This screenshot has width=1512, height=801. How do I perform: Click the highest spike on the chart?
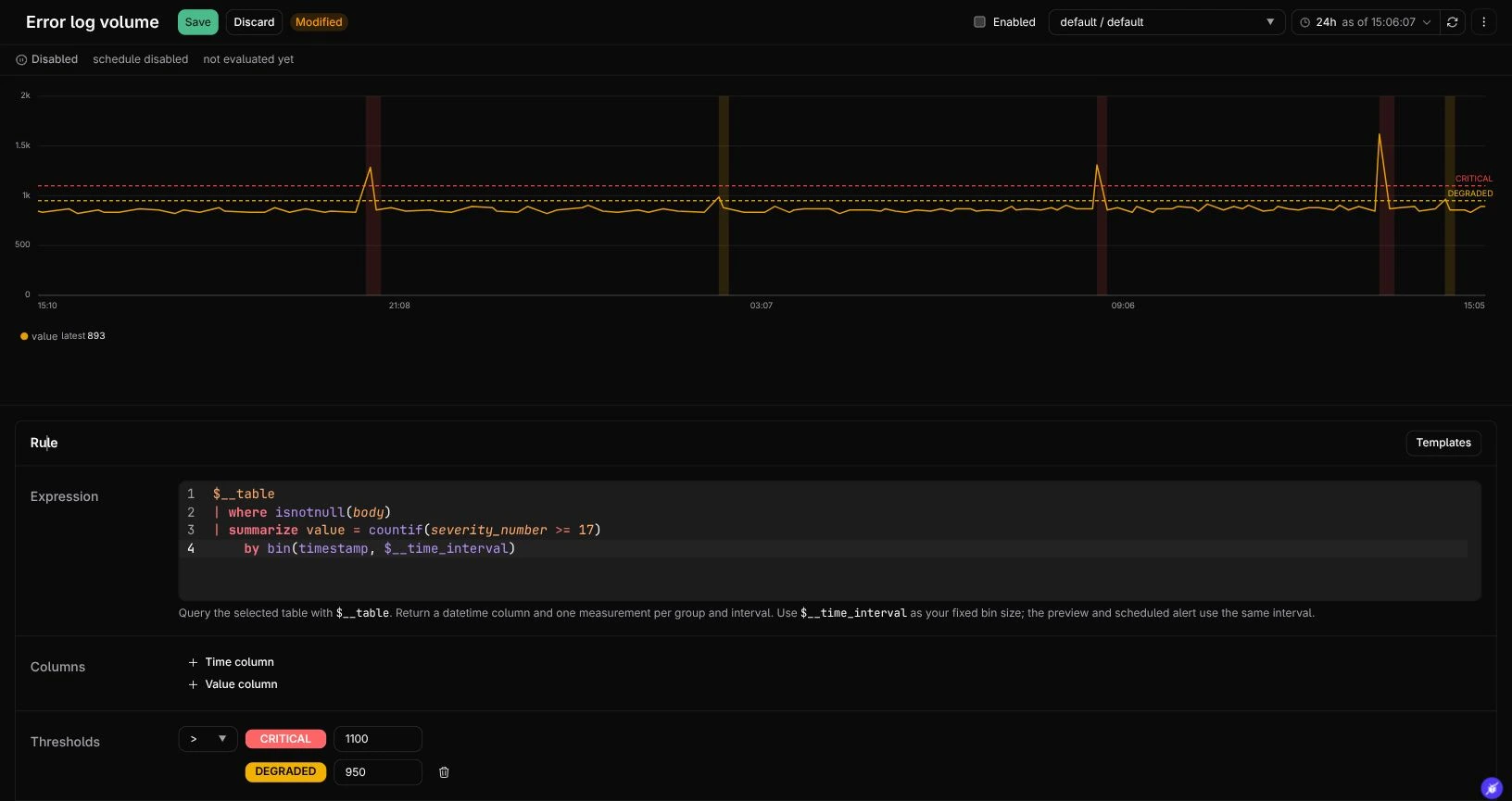click(x=1380, y=136)
